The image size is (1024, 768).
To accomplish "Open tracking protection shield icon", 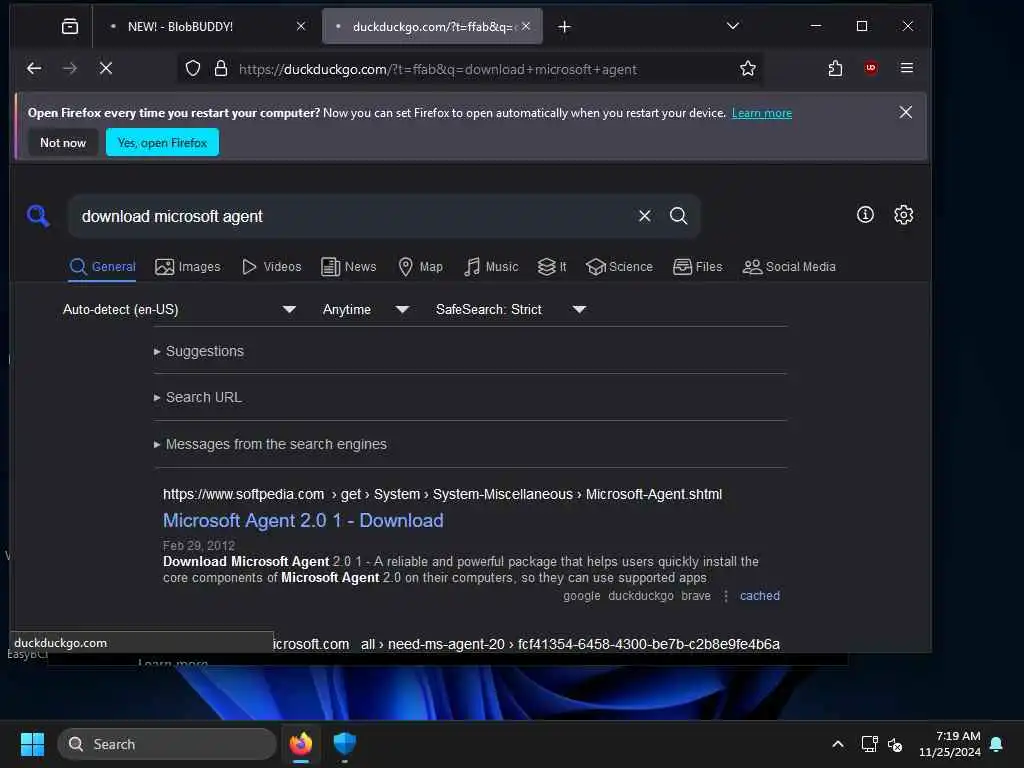I will pos(193,69).
